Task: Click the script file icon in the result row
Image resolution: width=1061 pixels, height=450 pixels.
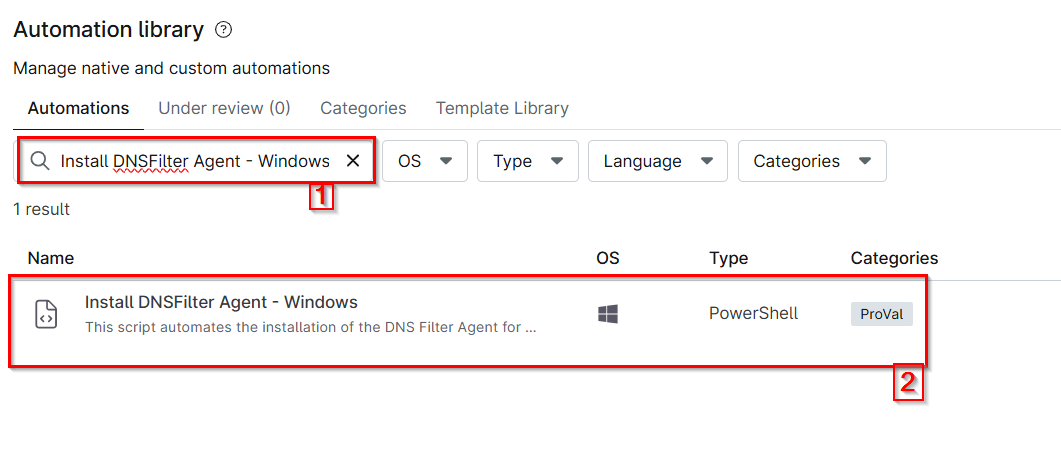Action: 46,314
